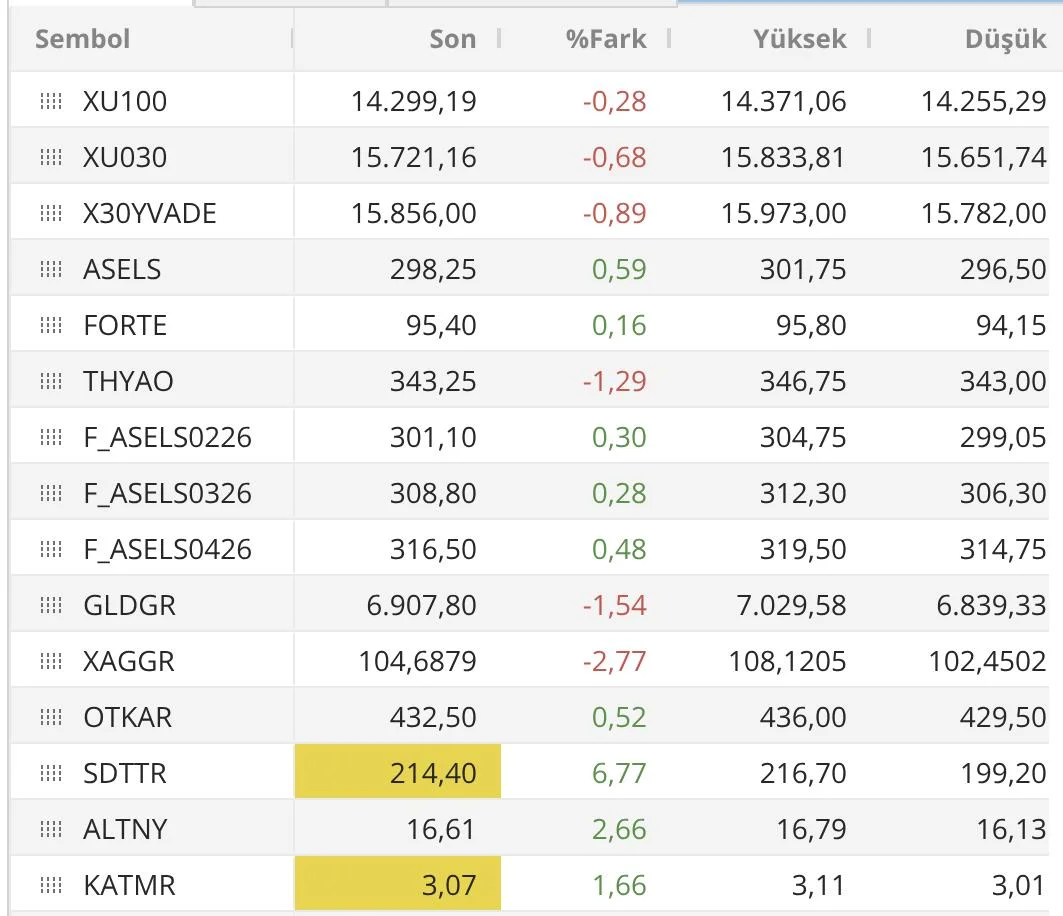Click the drag handle icon beside GLDGR

(x=50, y=605)
